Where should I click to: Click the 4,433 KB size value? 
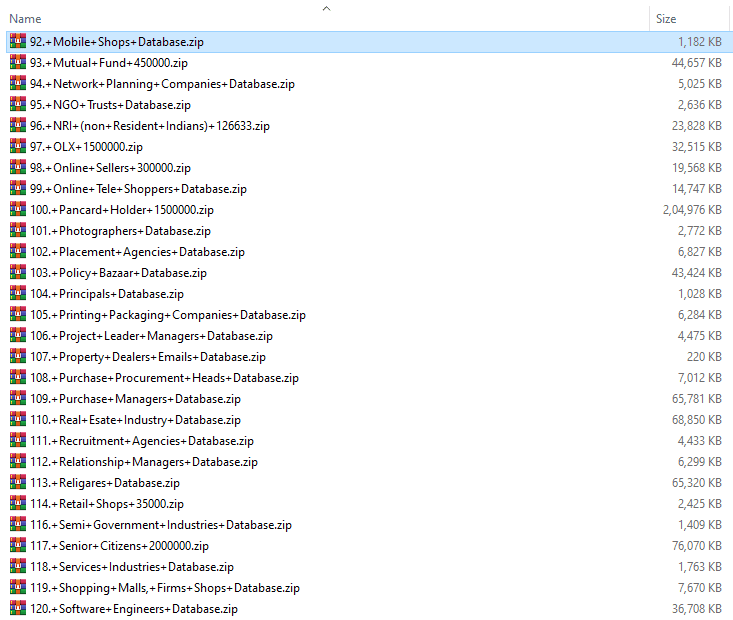tap(700, 441)
